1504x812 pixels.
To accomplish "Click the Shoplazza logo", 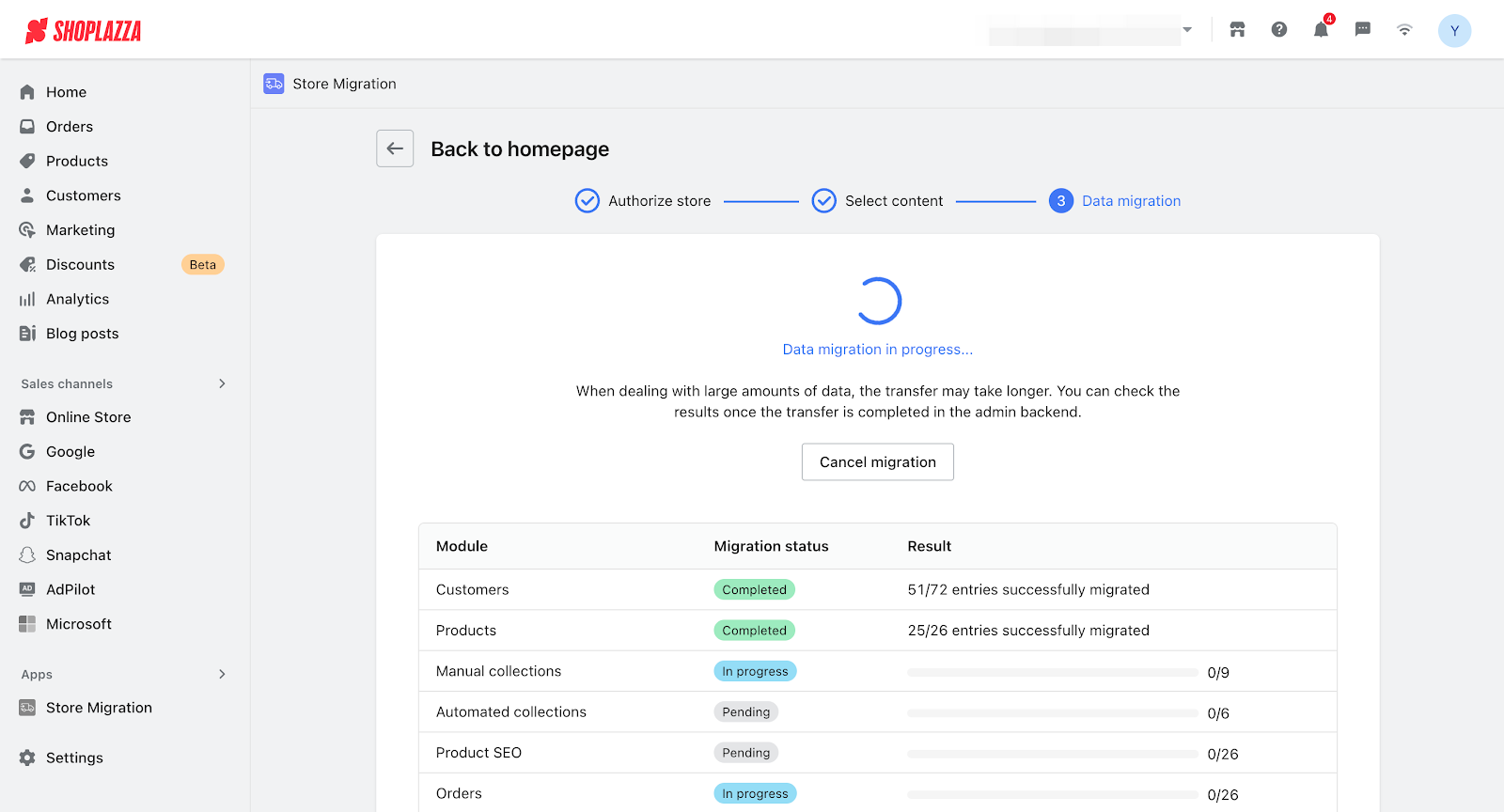I will pos(84,31).
